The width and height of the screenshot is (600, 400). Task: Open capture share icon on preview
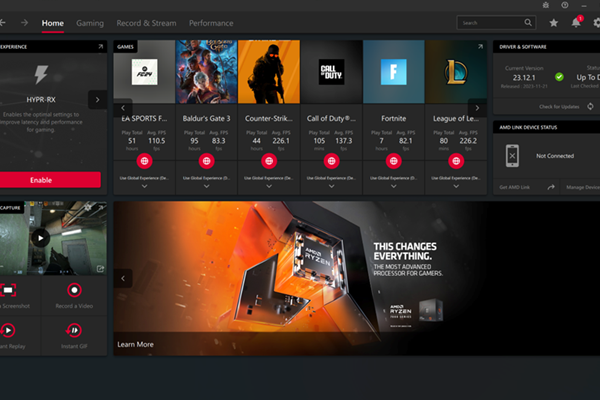tap(100, 269)
